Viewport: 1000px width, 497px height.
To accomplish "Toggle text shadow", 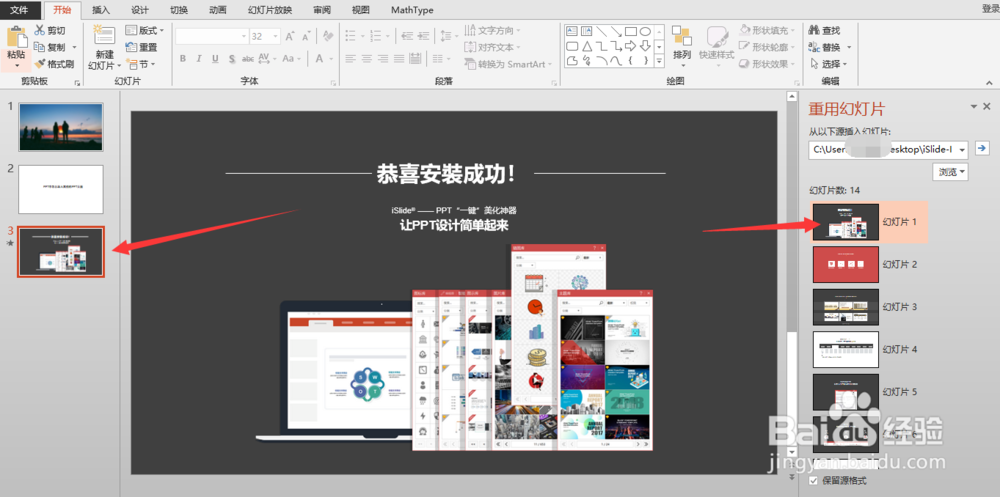I will (232, 58).
